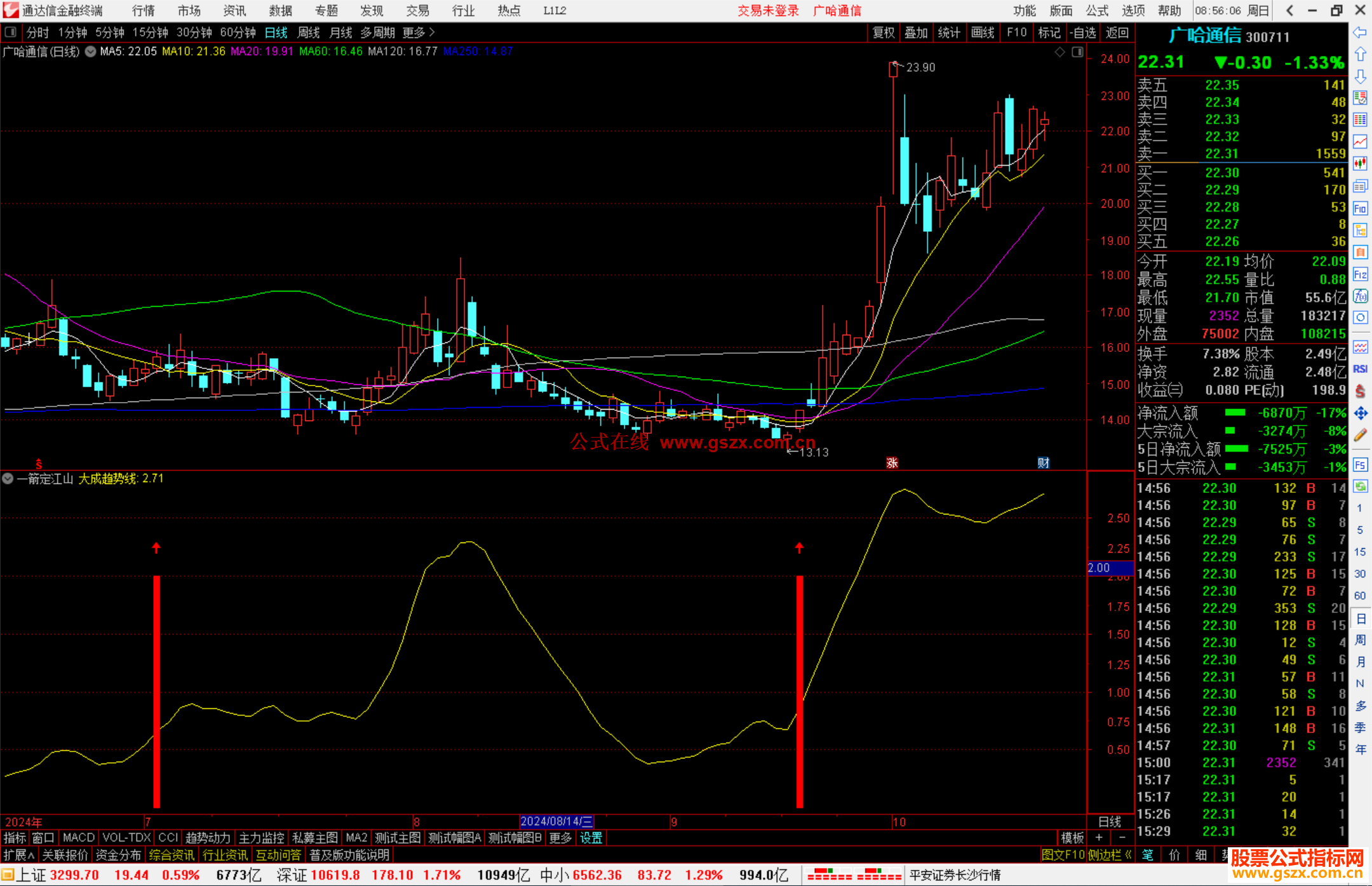Open the intraday line chart icon
Screen dimensions: 1372x886
[1360, 142]
